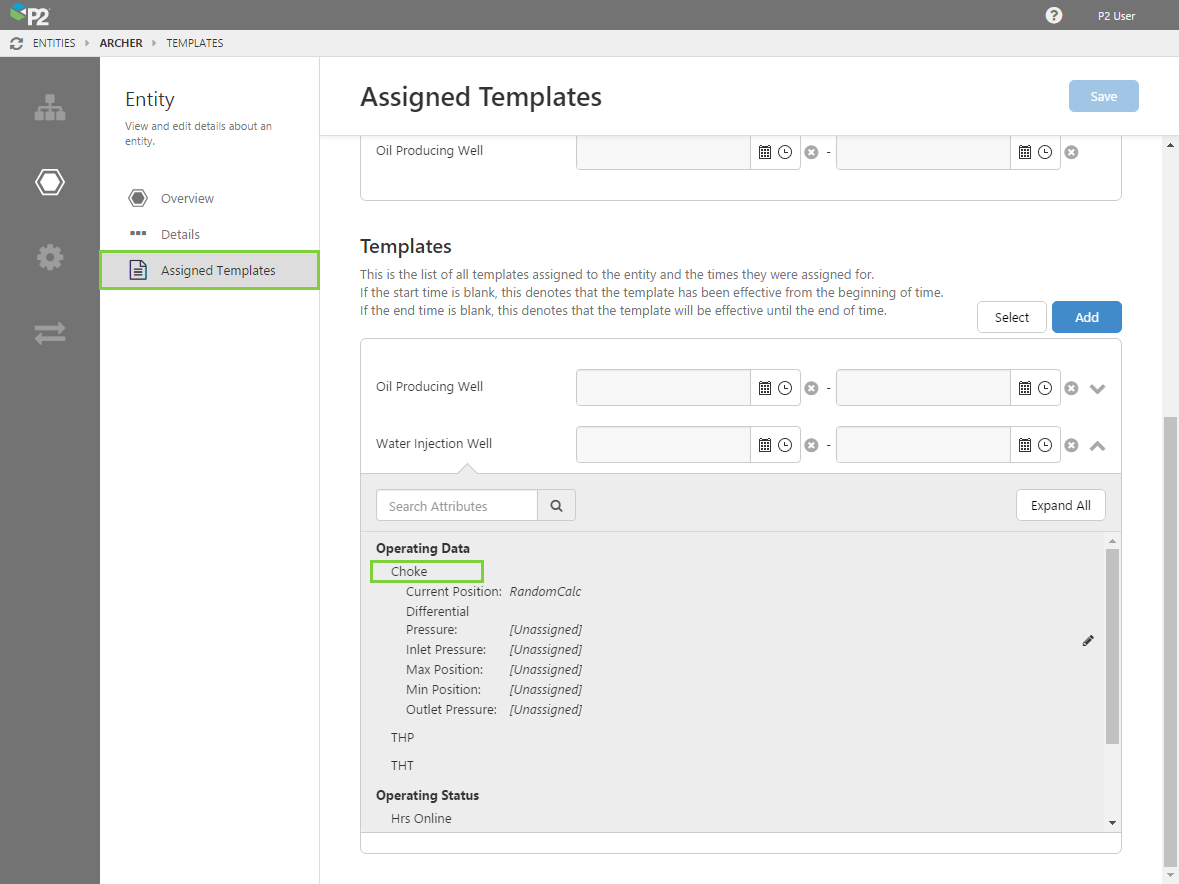Select the hexagon entity icon in sidebar
This screenshot has height=884, width=1179.
pos(49,182)
